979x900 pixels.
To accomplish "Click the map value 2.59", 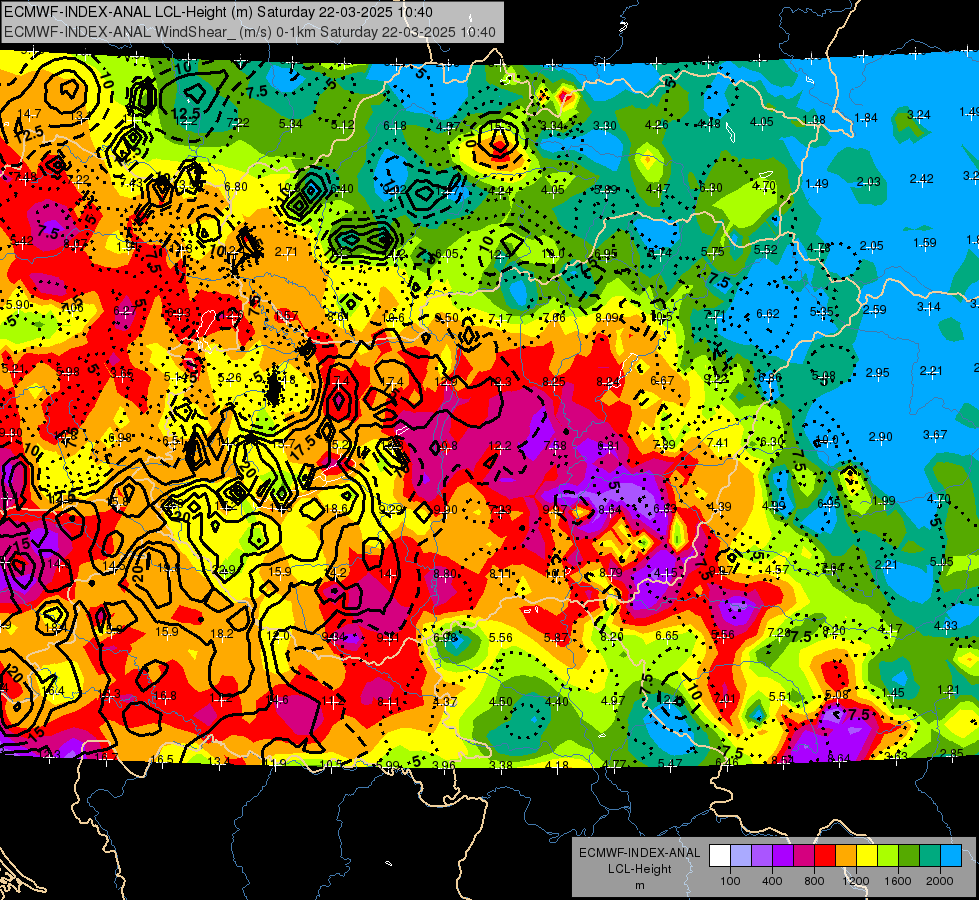I will (875, 309).
